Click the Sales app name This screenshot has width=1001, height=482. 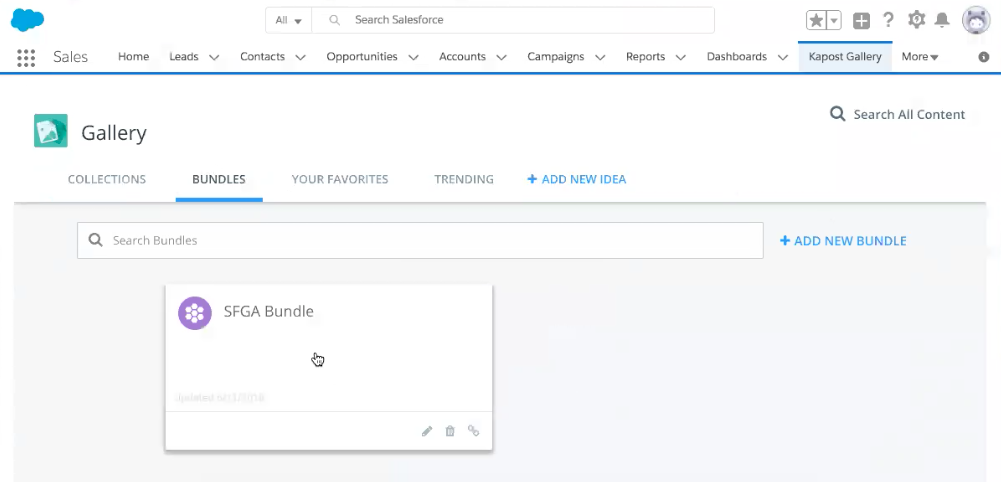click(x=70, y=57)
